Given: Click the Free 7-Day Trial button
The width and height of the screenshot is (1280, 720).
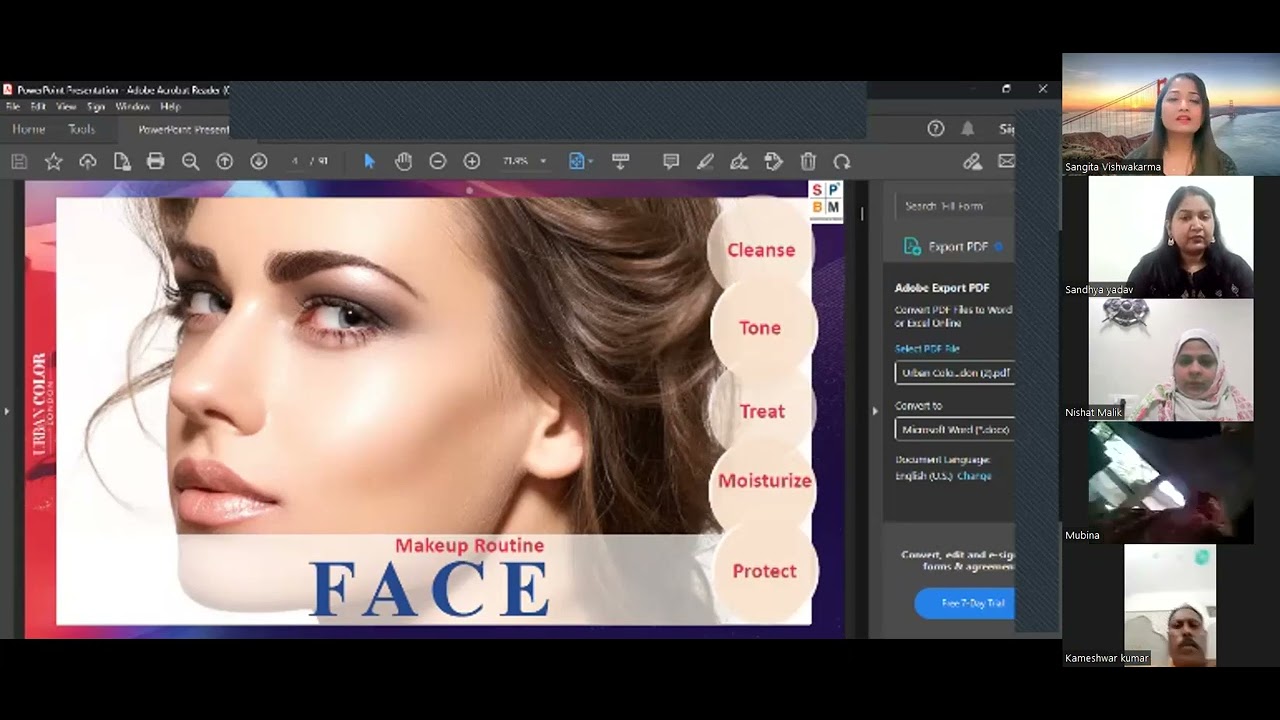Looking at the screenshot, I should pyautogui.click(x=965, y=603).
